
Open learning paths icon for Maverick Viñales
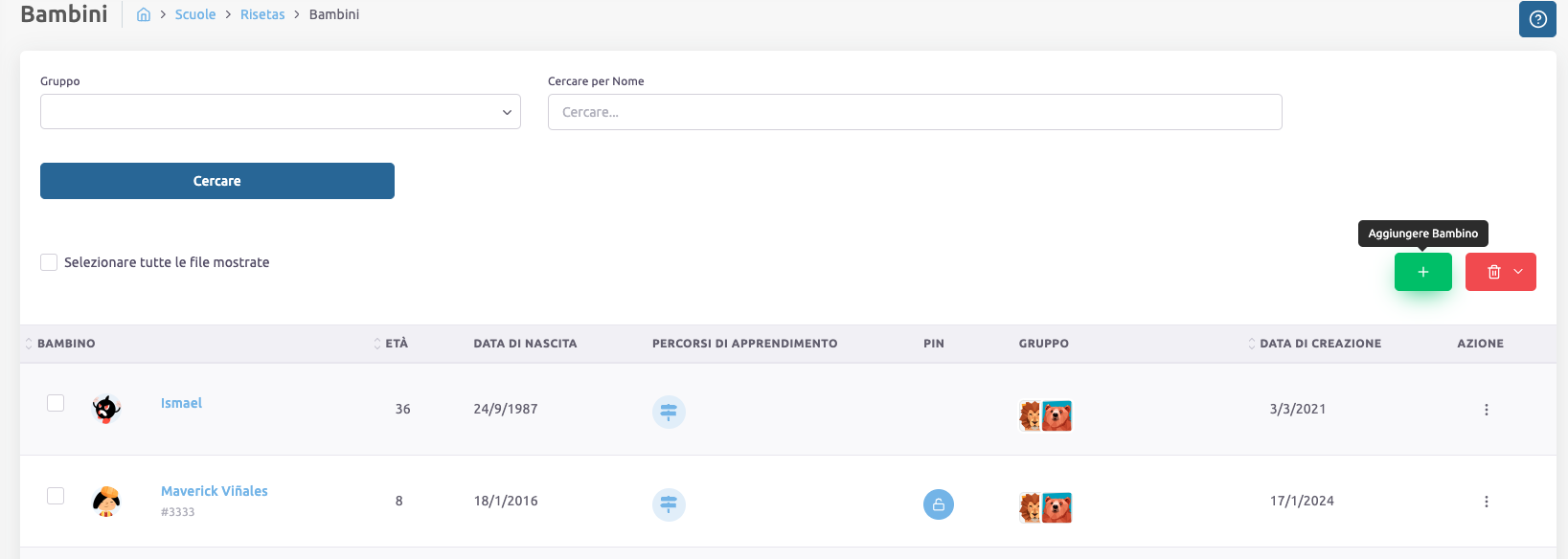point(669,504)
